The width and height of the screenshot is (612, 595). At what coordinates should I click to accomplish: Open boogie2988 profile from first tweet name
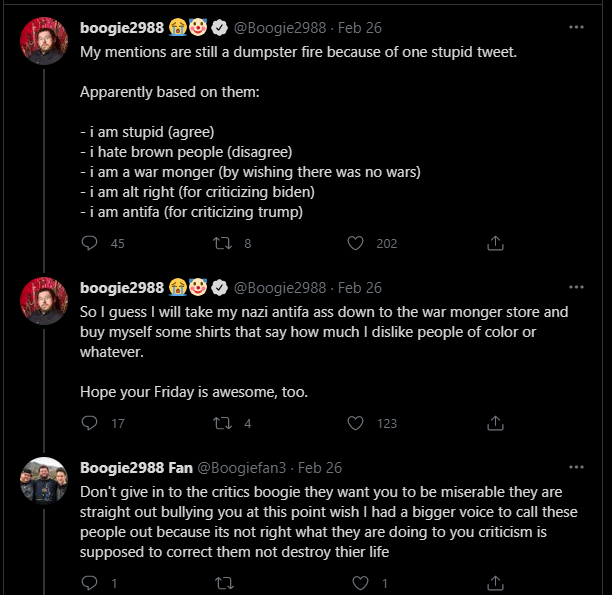point(122,27)
